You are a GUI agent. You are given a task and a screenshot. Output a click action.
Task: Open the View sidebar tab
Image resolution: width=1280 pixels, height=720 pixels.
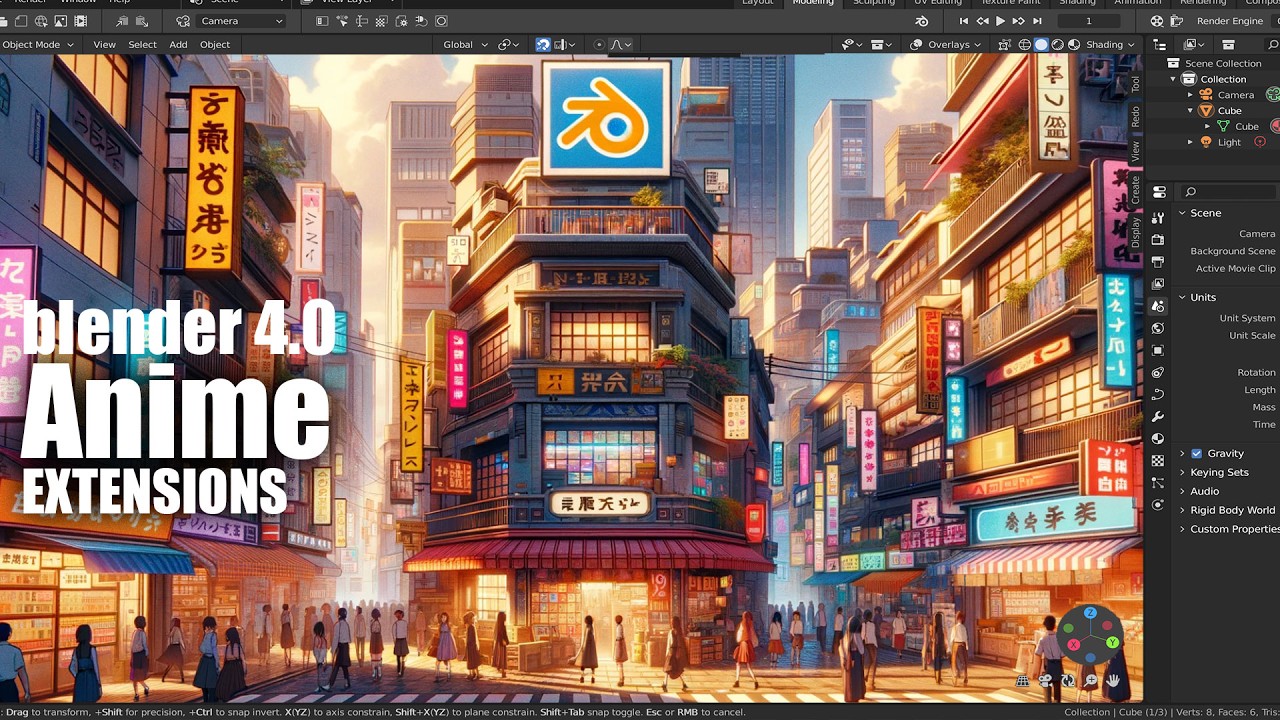pos(1135,150)
